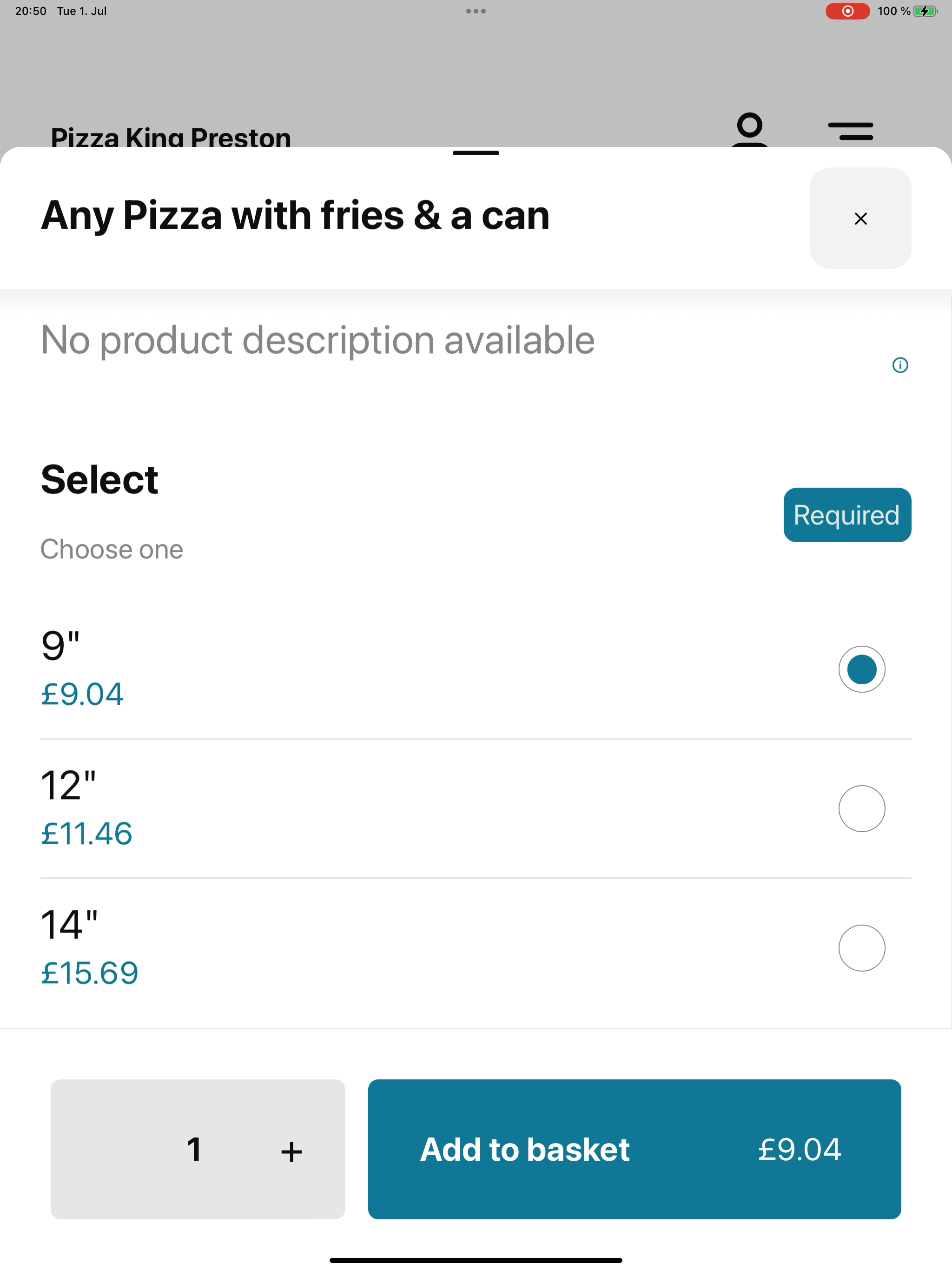The height and width of the screenshot is (1270, 952).
Task: Select the 9" size radio button
Action: [861, 669]
